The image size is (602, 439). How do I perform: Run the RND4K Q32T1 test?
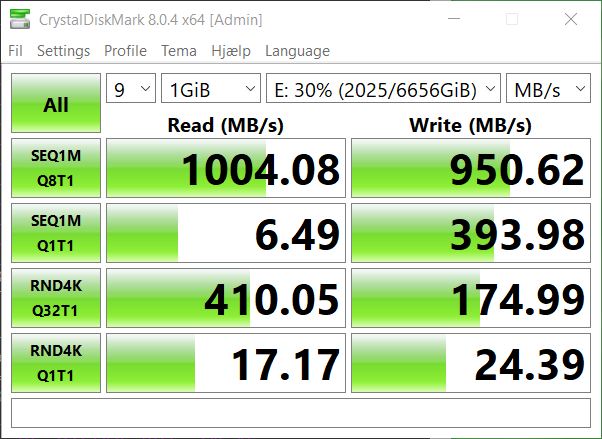pos(56,298)
